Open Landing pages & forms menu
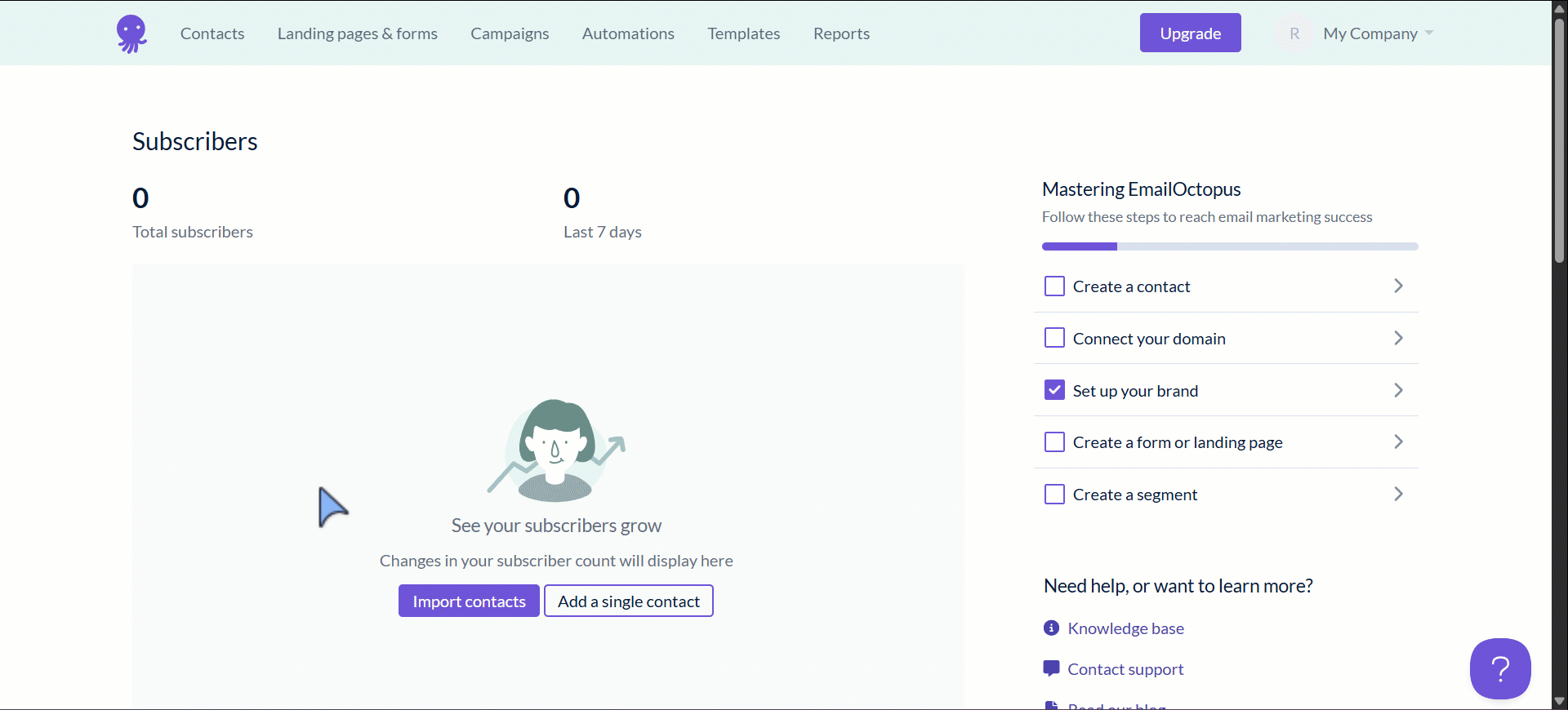Viewport: 1568px width, 710px height. click(x=358, y=33)
